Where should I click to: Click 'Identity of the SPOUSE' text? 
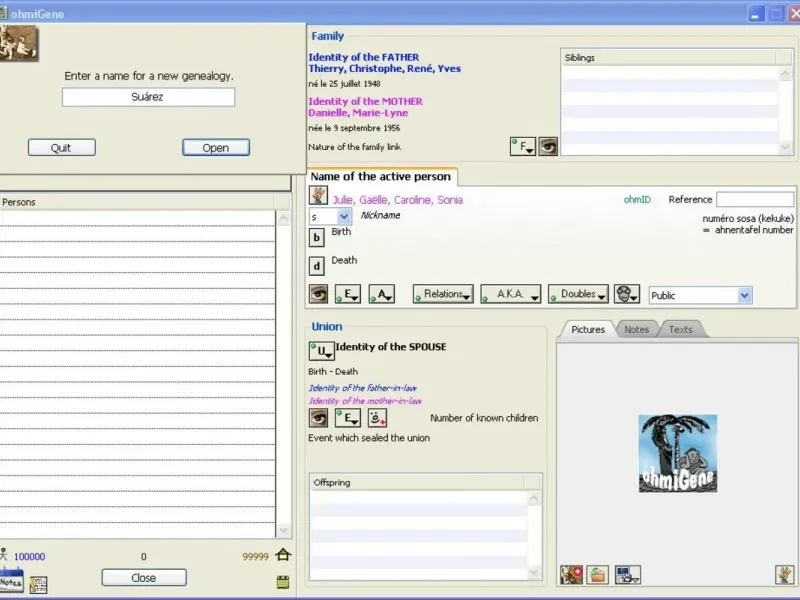[x=391, y=347]
